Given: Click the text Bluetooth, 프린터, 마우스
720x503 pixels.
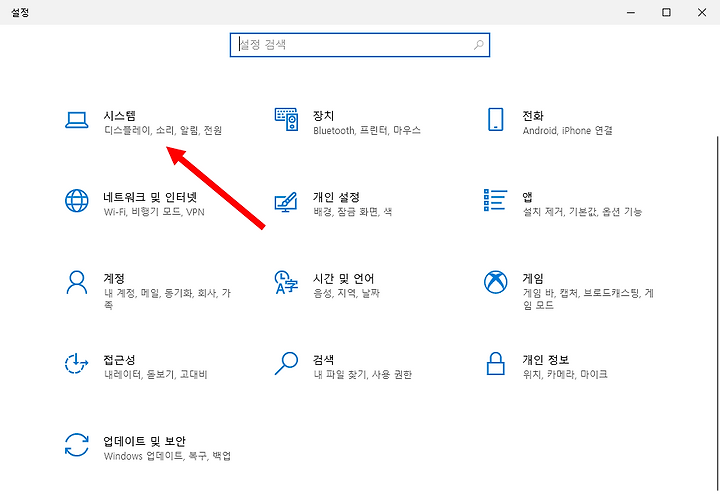Looking at the screenshot, I should click(367, 130).
